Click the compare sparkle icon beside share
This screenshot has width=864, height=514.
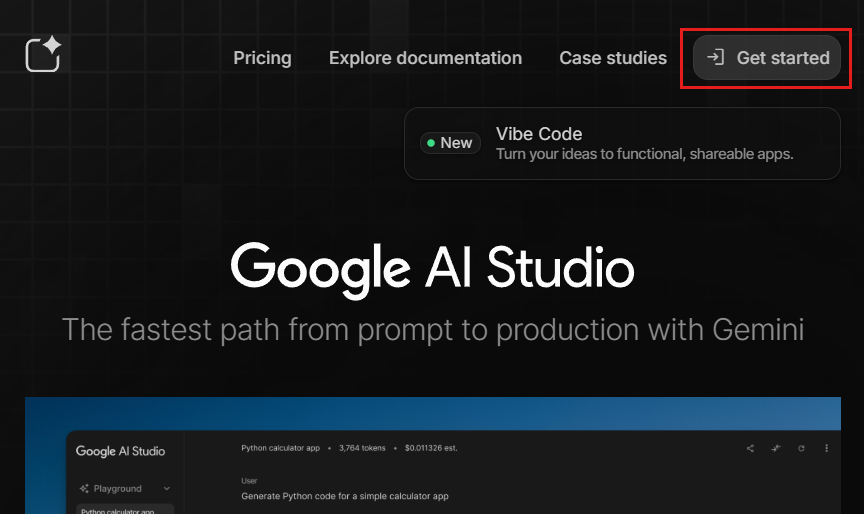(x=776, y=448)
